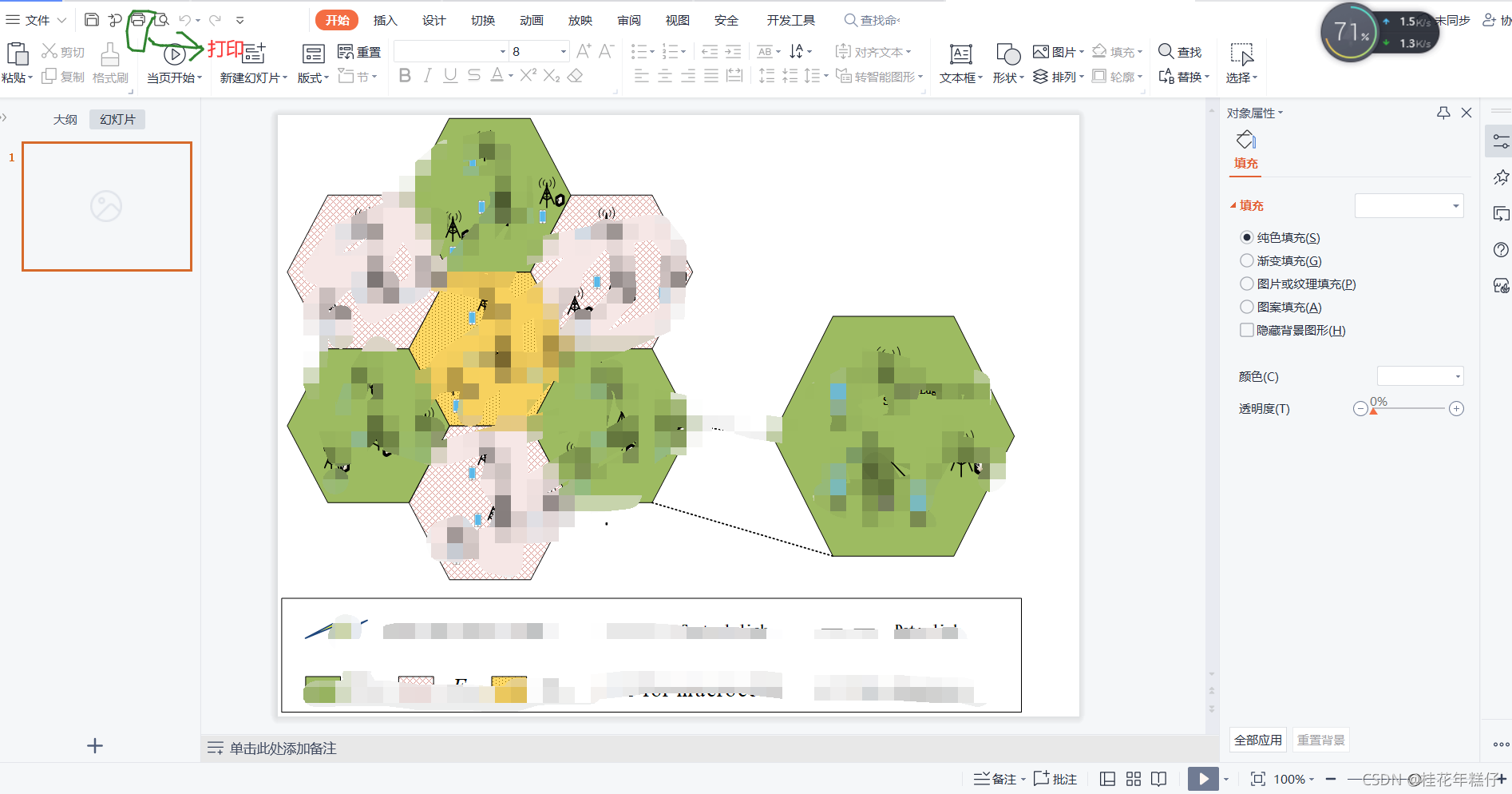1512x794 pixels.
Task: Click the Print Preview icon
Action: (161, 20)
